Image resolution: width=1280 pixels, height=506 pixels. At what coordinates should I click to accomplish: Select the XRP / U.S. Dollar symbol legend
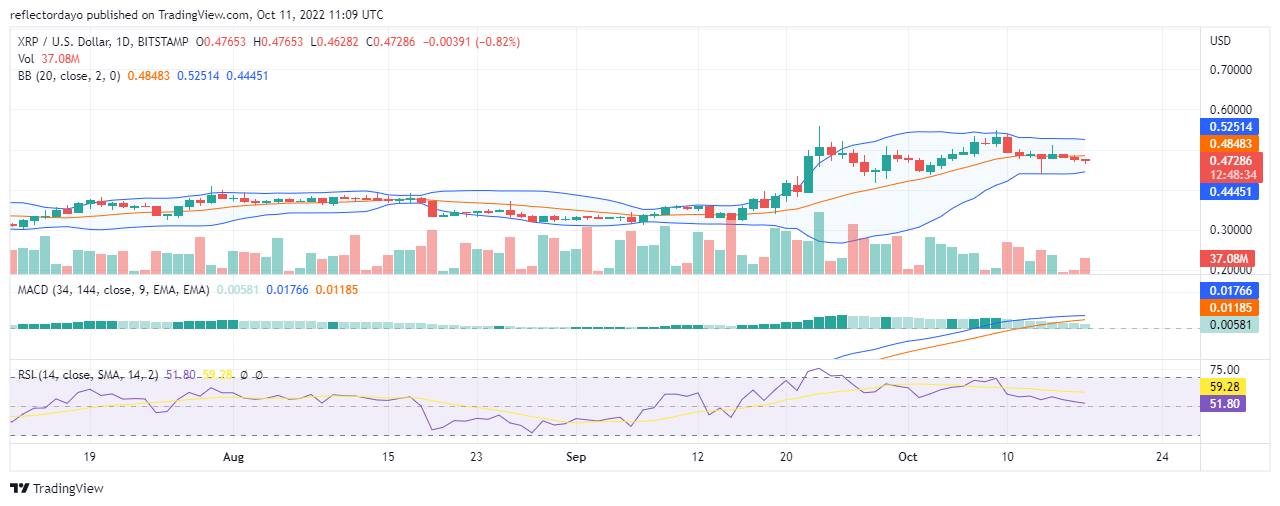(x=105, y=42)
